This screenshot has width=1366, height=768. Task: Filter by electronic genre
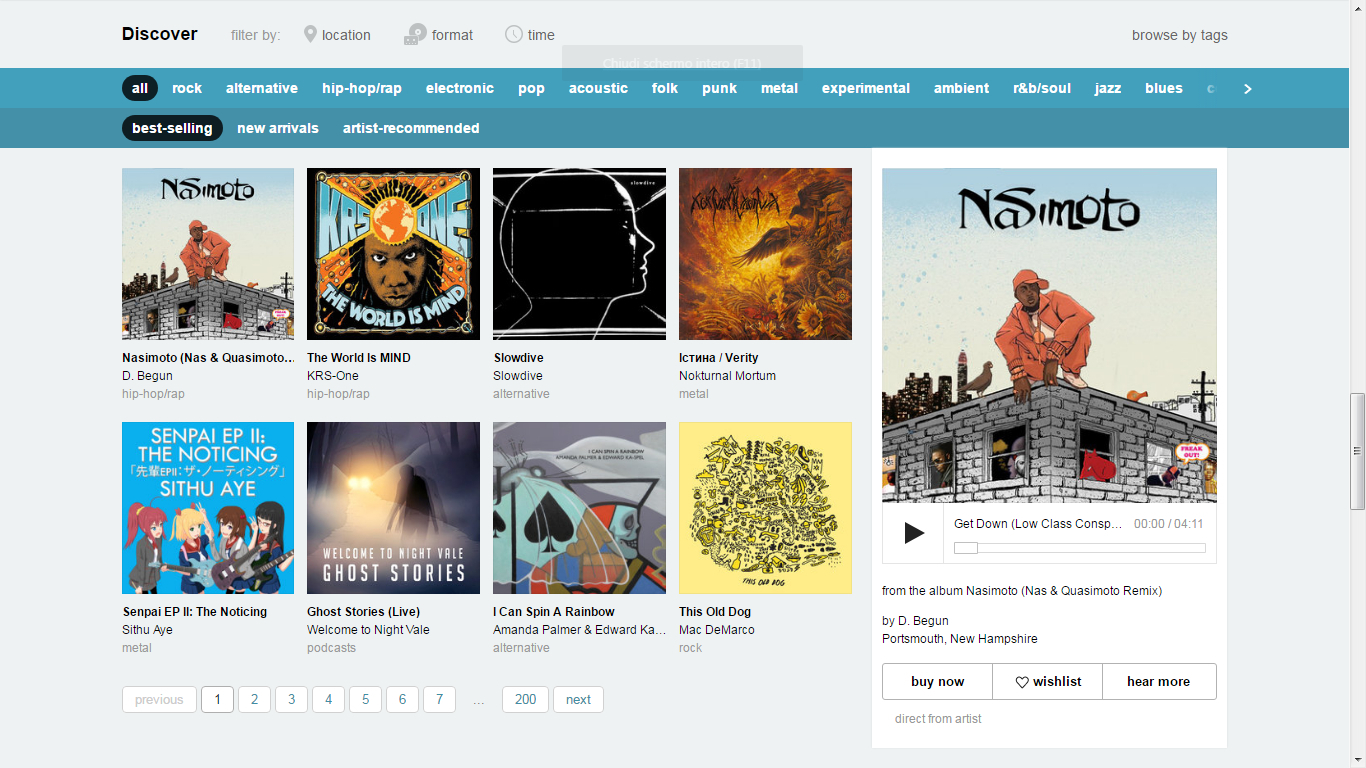[460, 88]
